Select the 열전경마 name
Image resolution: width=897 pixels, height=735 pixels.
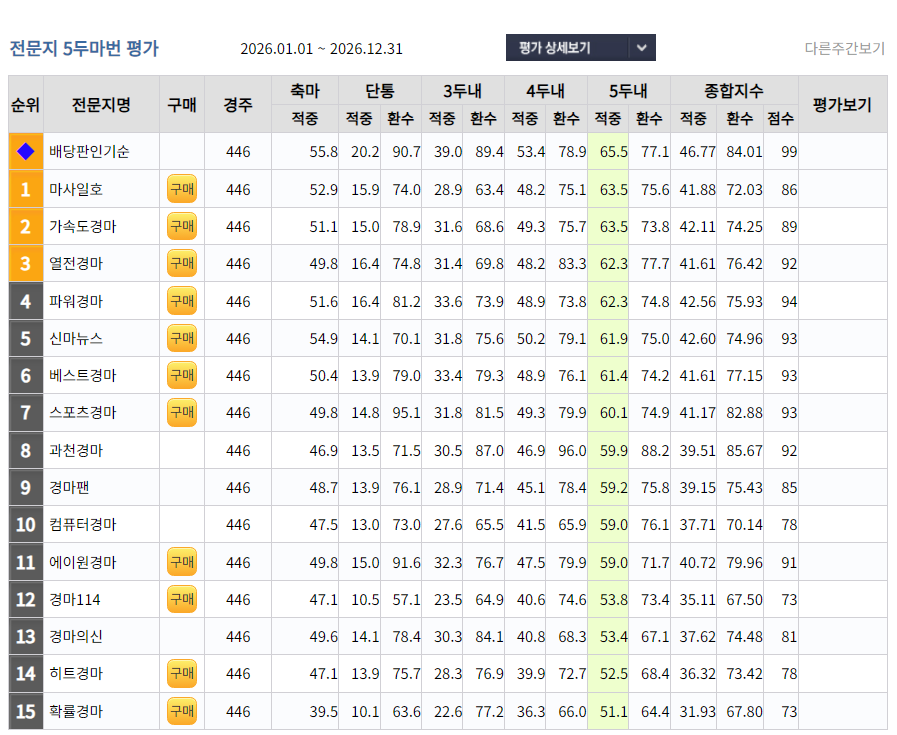[x=76, y=264]
